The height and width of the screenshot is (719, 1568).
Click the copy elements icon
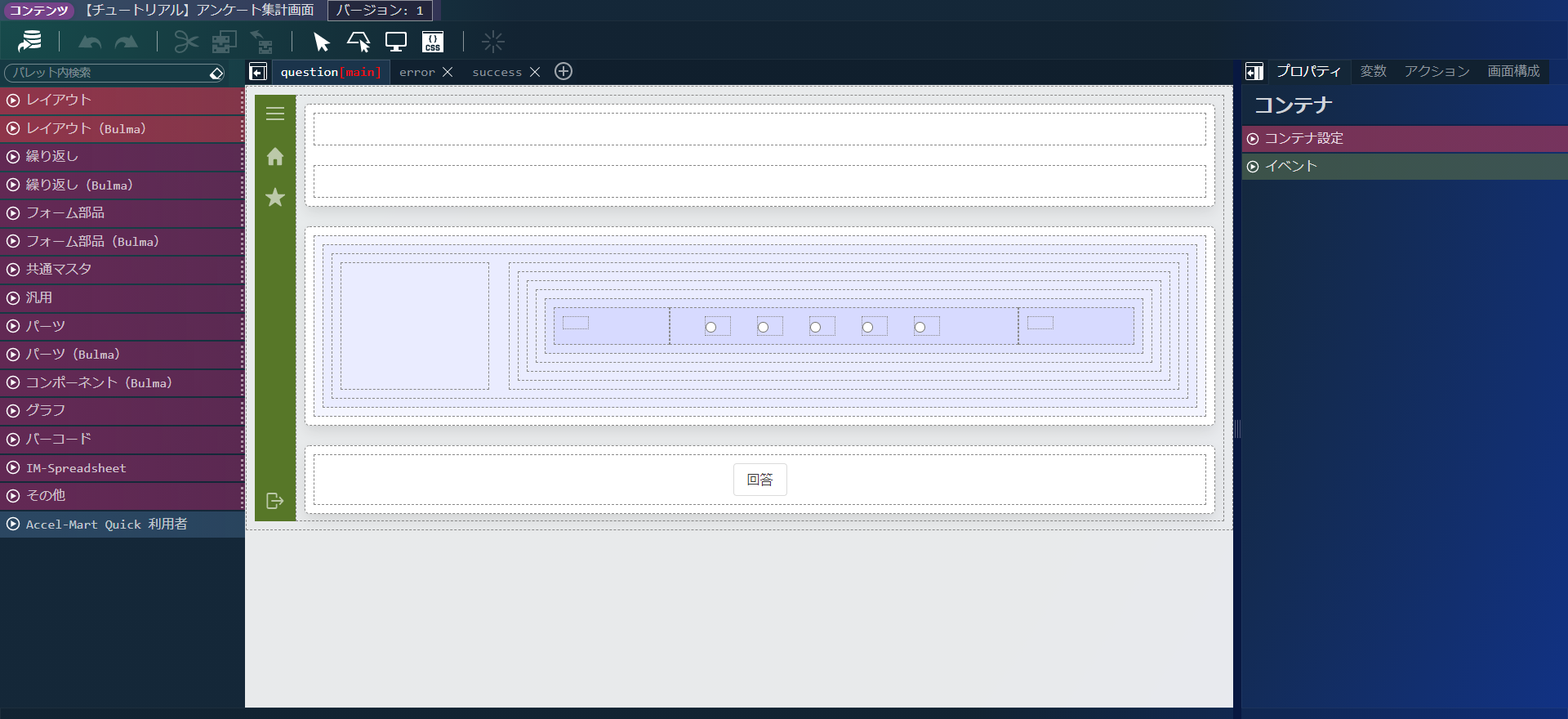[224, 42]
